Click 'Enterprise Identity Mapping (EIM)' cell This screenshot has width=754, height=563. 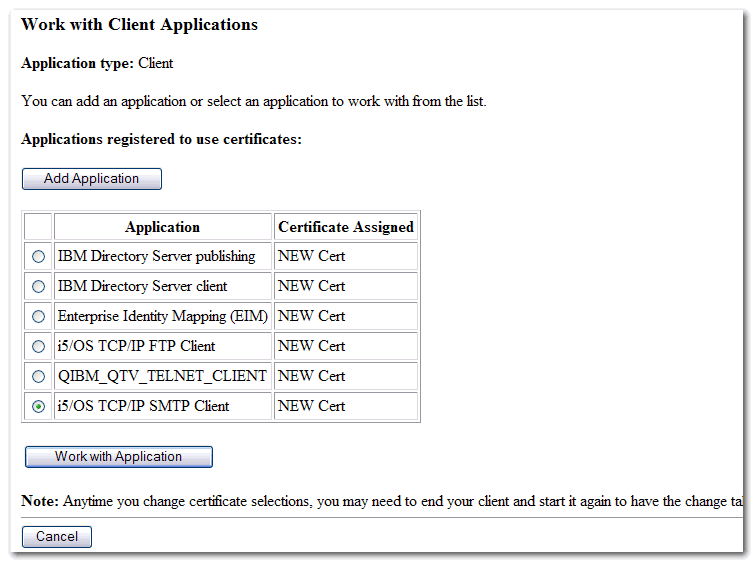pyautogui.click(x=163, y=316)
